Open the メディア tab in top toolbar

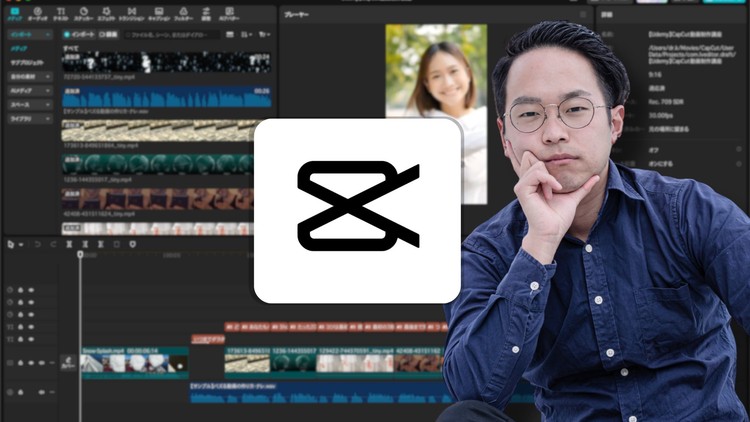(15, 14)
